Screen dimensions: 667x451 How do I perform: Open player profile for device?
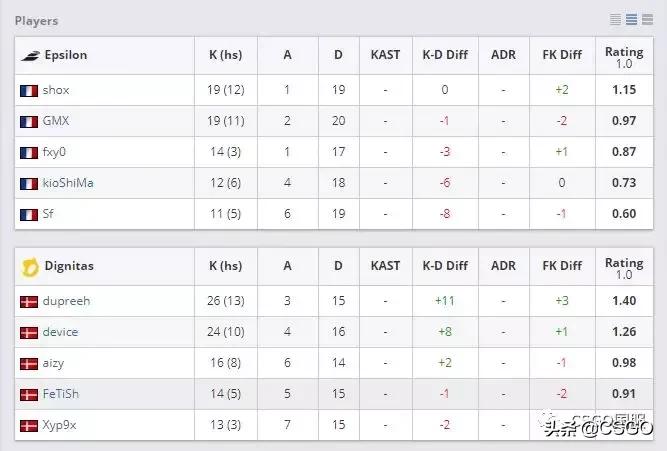[x=60, y=332]
